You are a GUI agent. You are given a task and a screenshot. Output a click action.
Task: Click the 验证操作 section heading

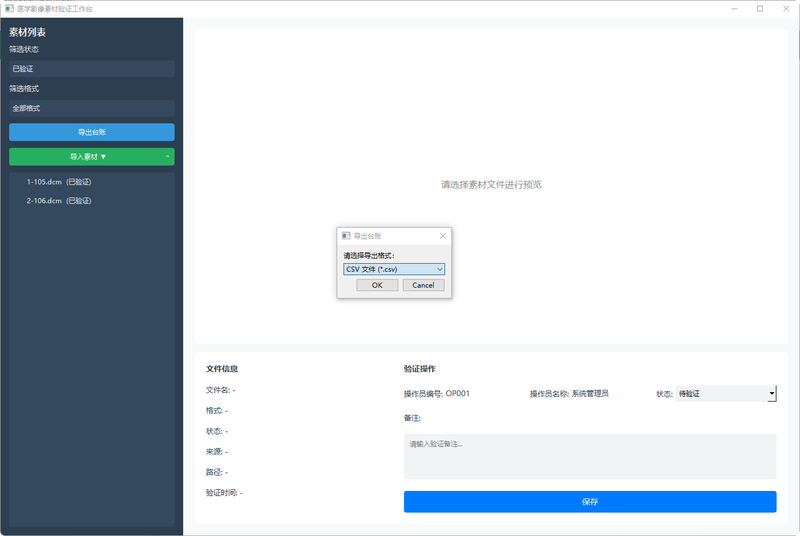coord(420,369)
